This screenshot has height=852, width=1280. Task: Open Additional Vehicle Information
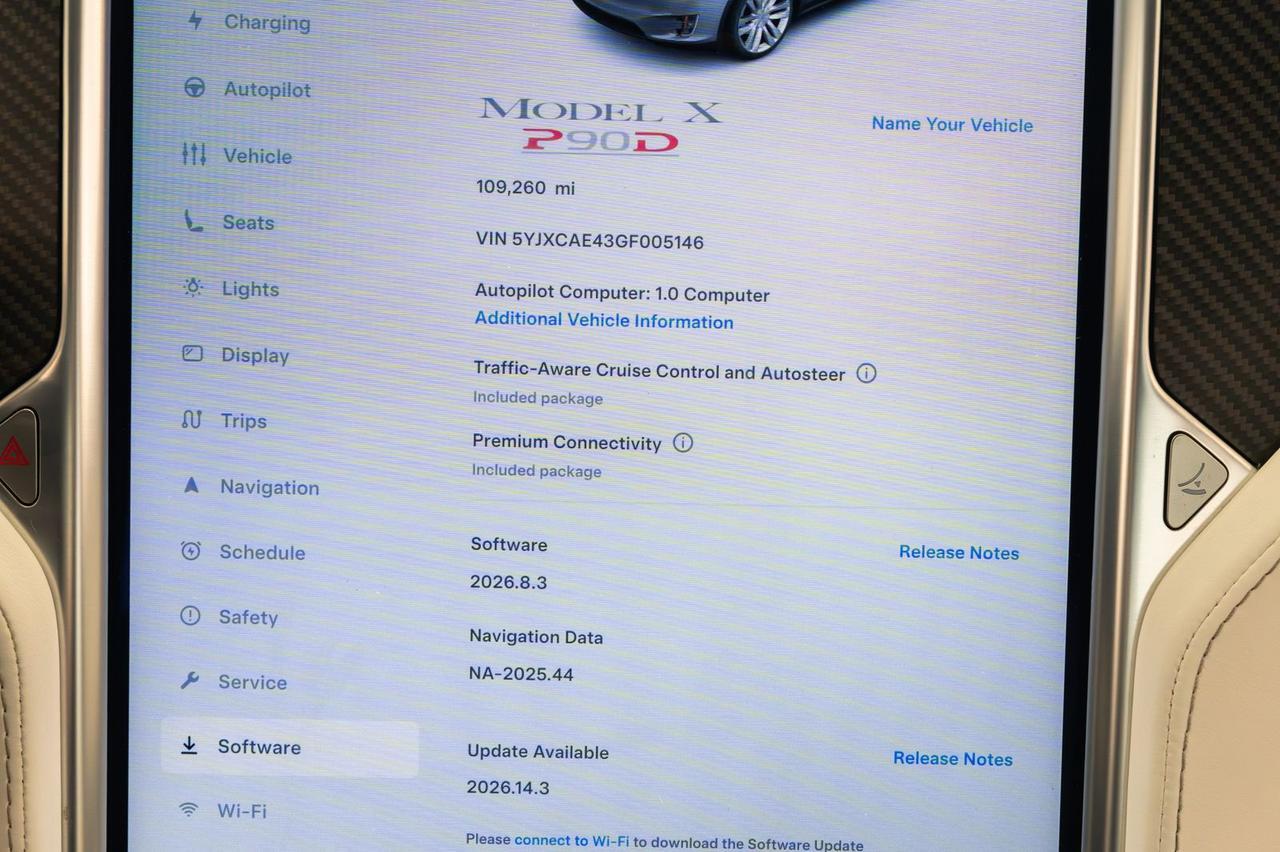click(604, 321)
